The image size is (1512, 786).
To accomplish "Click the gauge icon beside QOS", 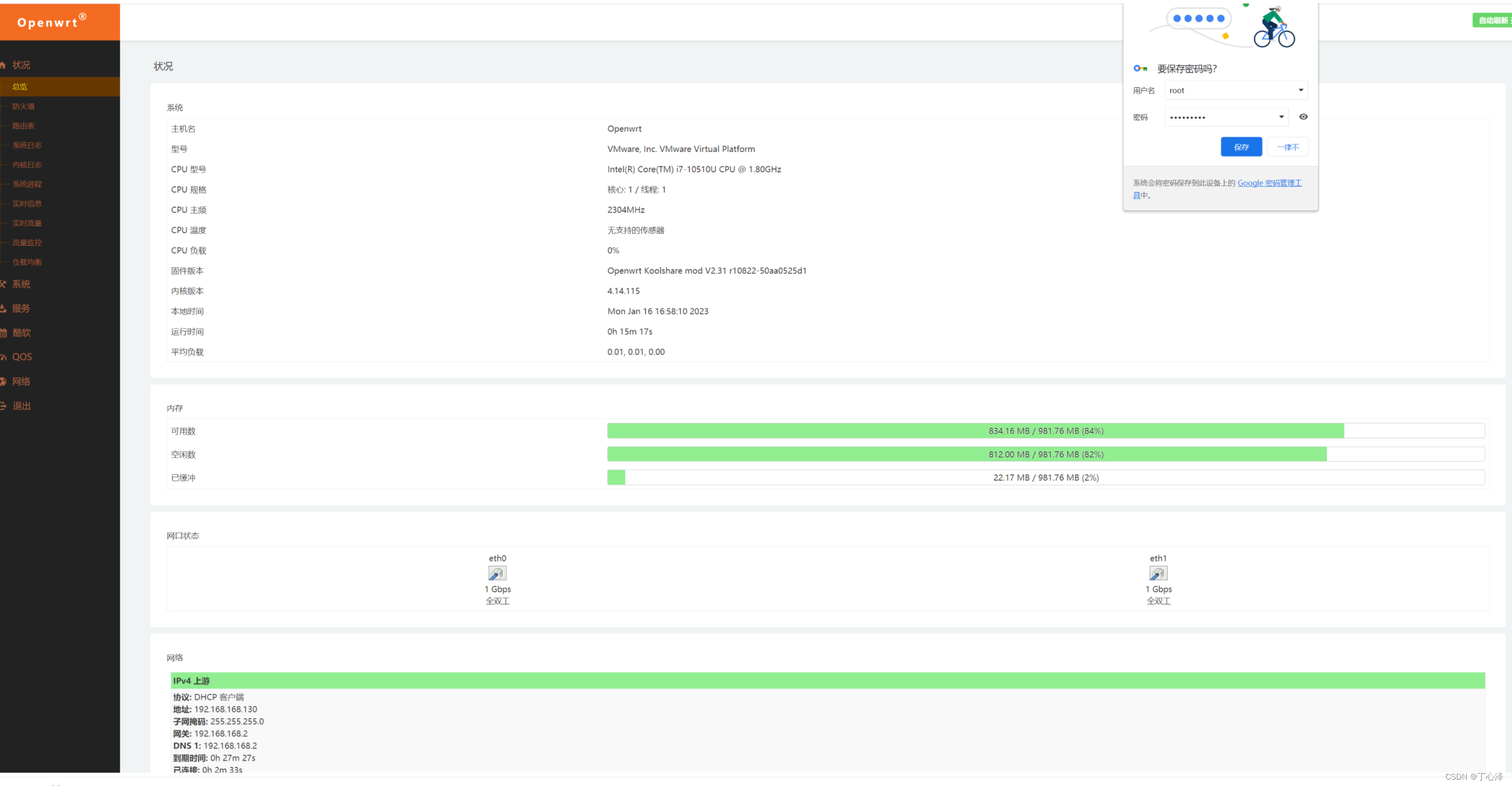I will pos(3,357).
